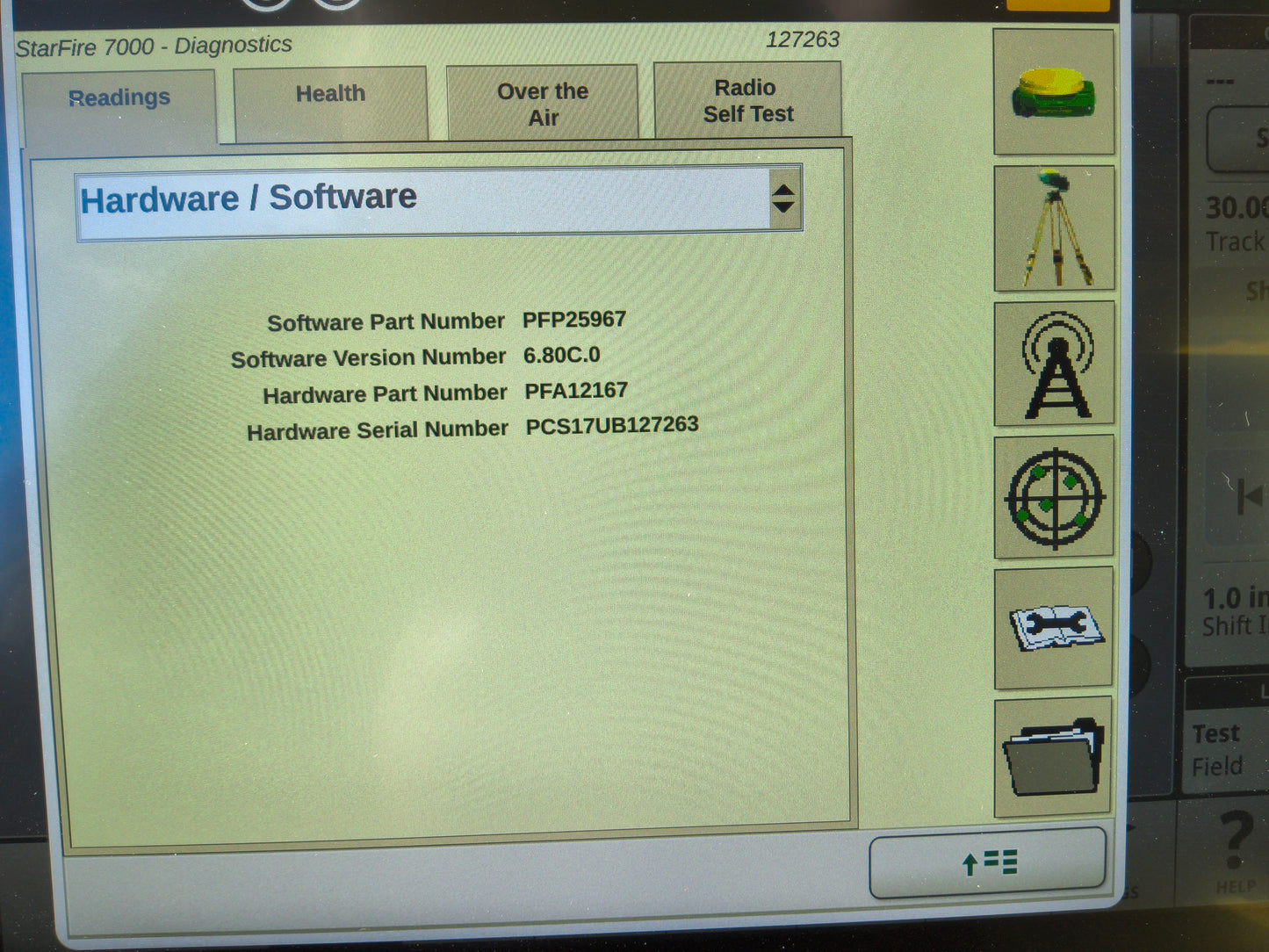Click the down arrow of the selector

(784, 208)
